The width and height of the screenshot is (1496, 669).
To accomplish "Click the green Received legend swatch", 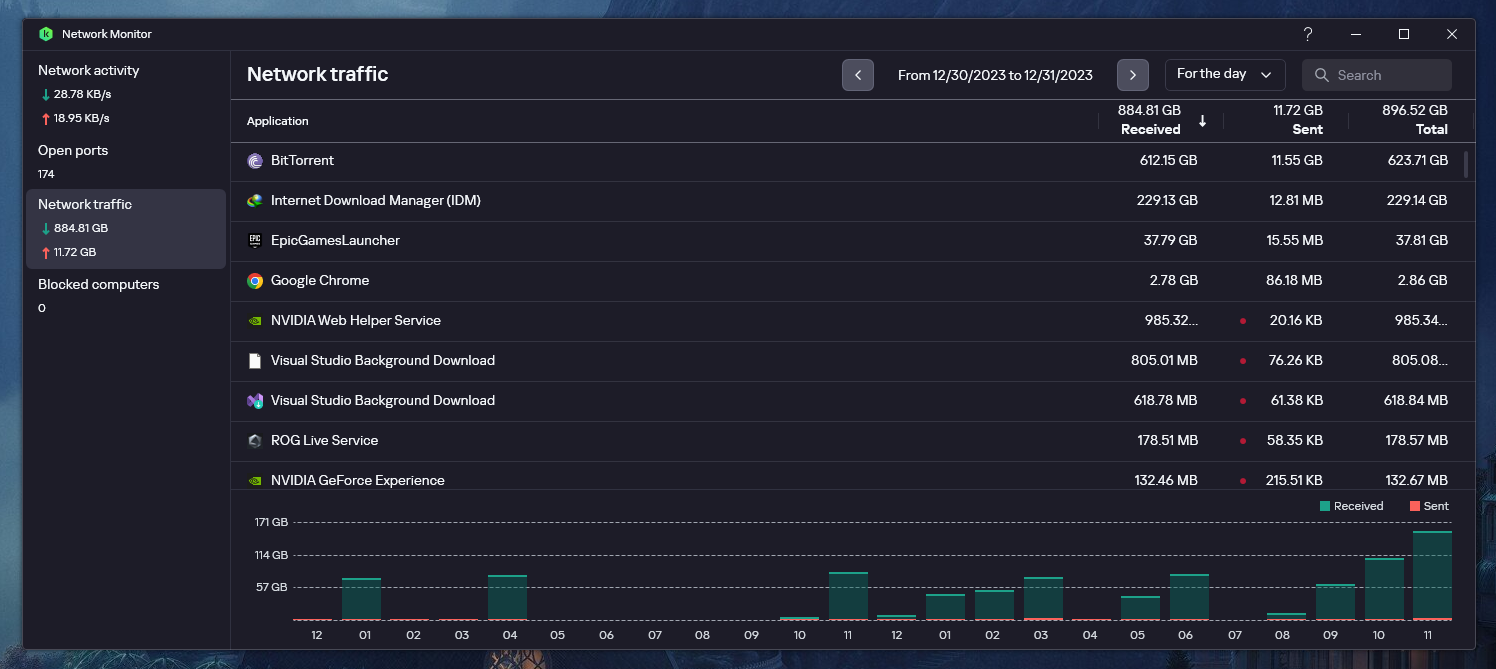I will pos(1325,506).
